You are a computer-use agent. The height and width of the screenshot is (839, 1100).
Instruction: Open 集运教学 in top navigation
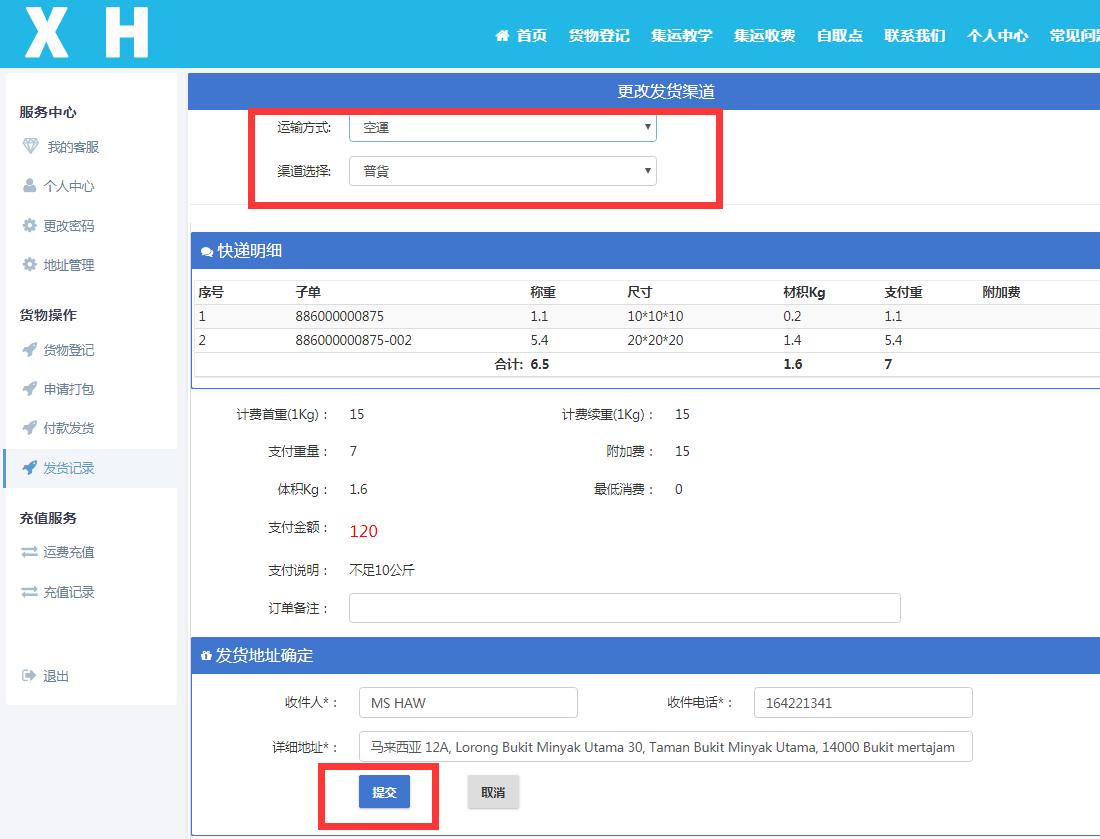681,36
